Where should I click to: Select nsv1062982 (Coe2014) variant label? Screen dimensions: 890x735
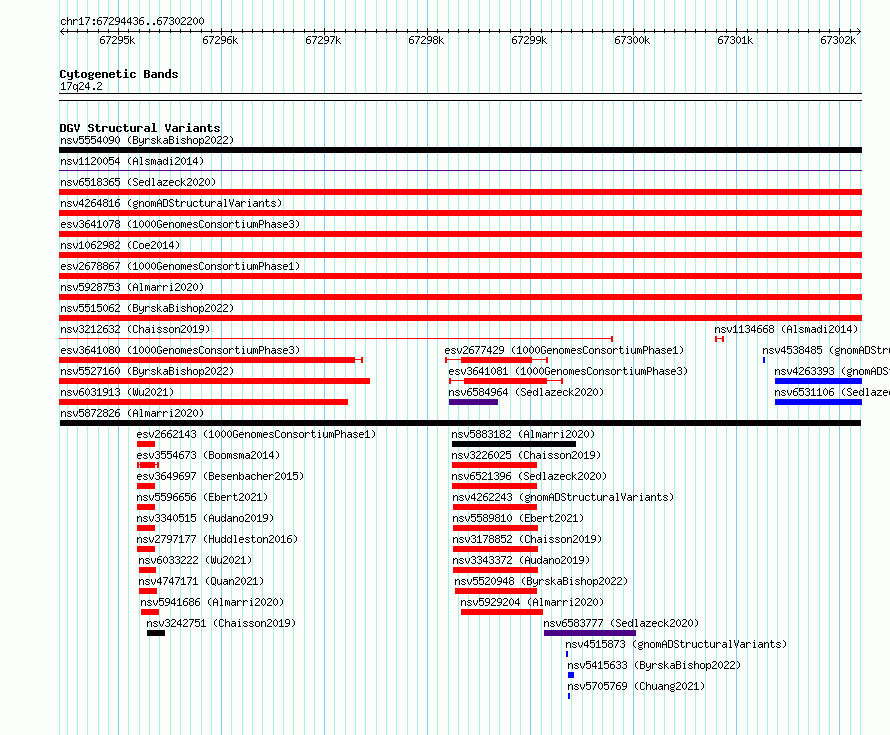(x=120, y=245)
